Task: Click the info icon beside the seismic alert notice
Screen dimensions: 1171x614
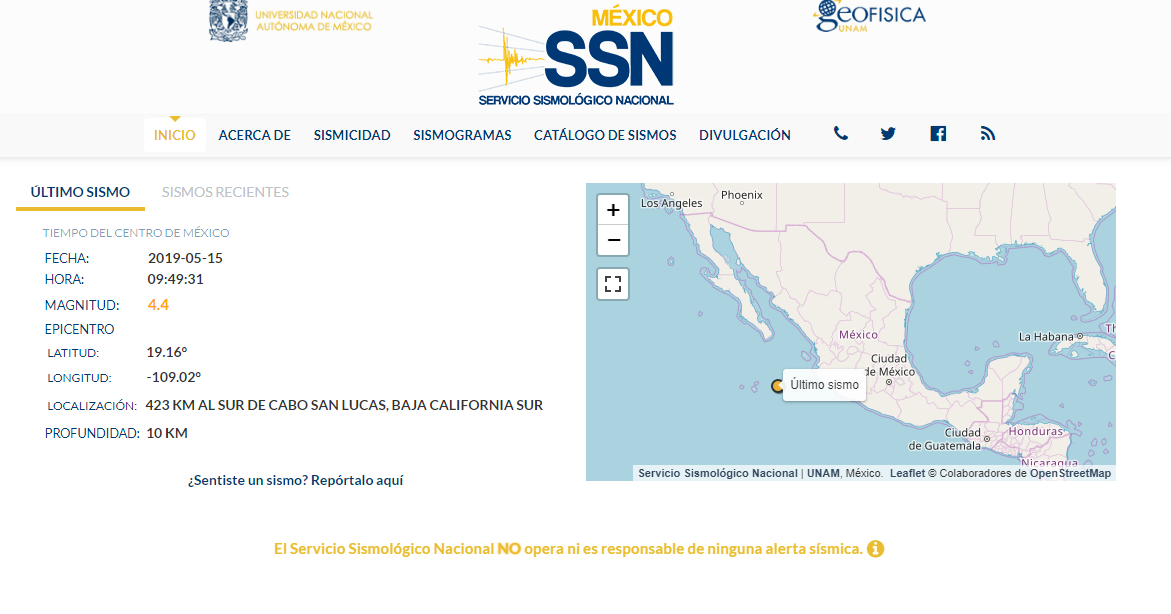Action: 875,549
